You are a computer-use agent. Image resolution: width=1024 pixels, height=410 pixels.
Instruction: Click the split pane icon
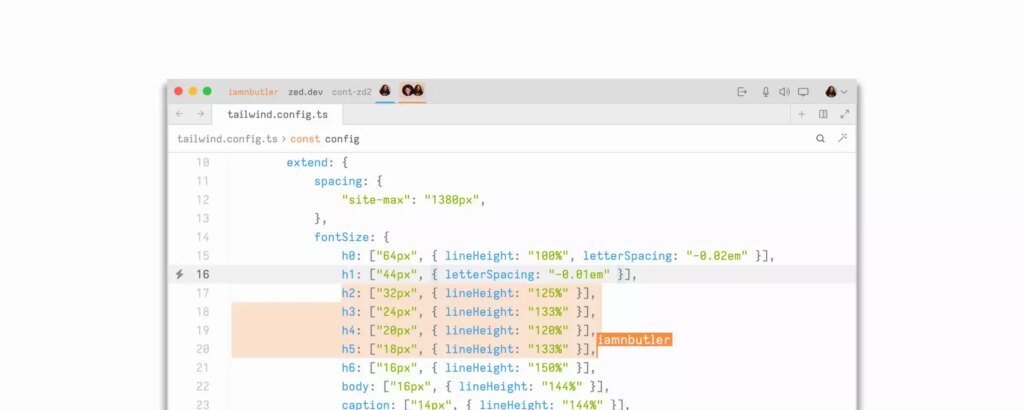click(x=823, y=114)
